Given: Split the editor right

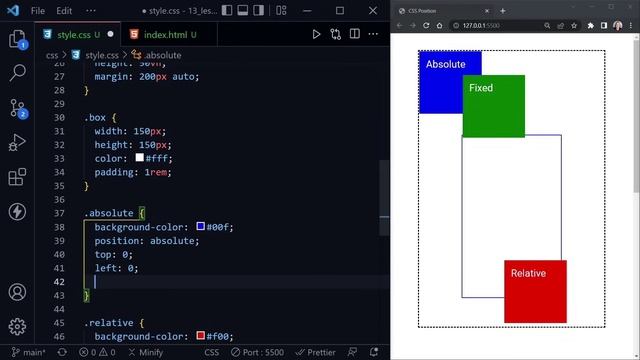Looking at the screenshot, I should pyautogui.click(x=355, y=34).
